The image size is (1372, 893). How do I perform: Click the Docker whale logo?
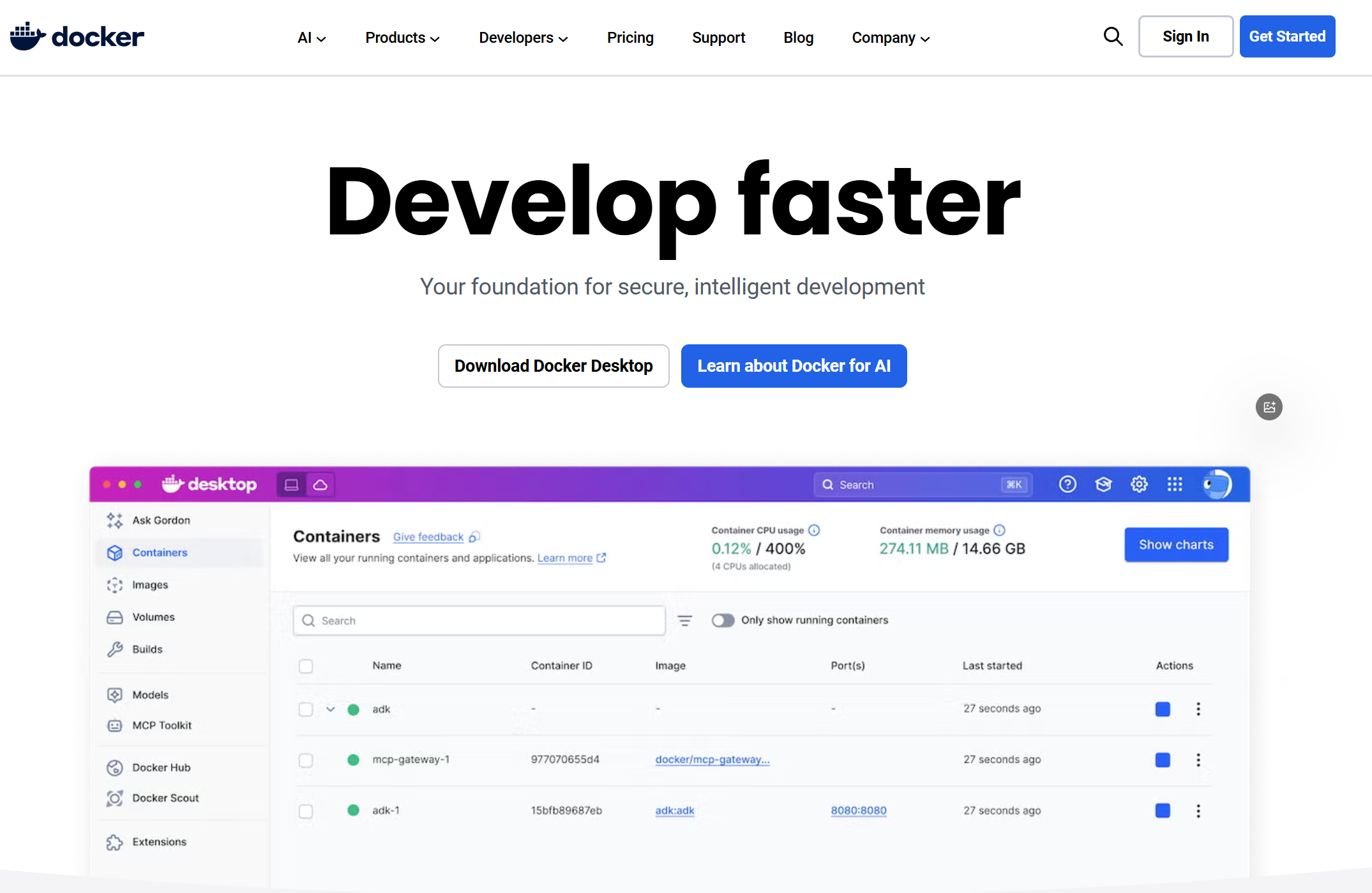pyautogui.click(x=77, y=36)
